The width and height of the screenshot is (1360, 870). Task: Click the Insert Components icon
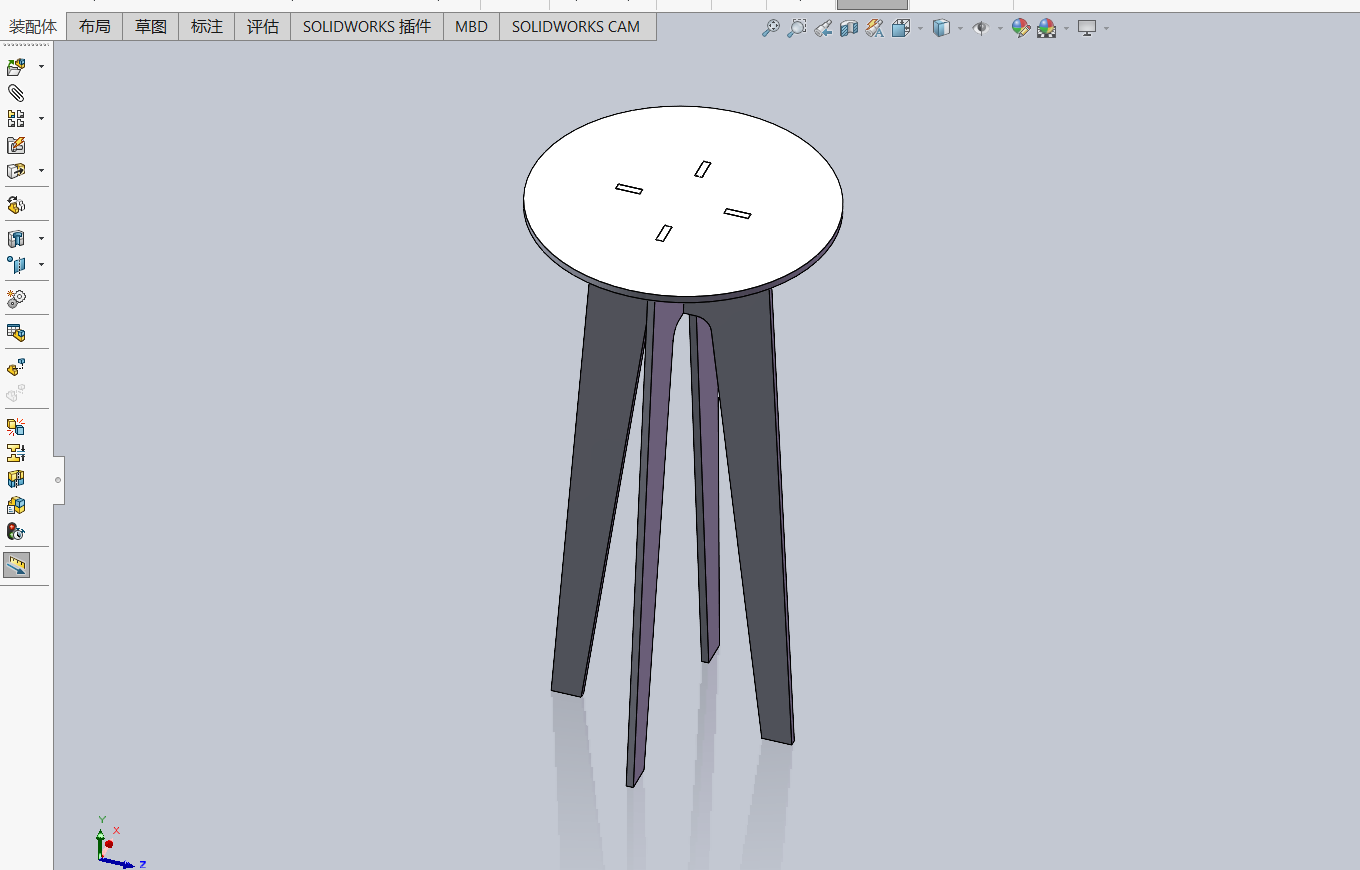pyautogui.click(x=16, y=67)
